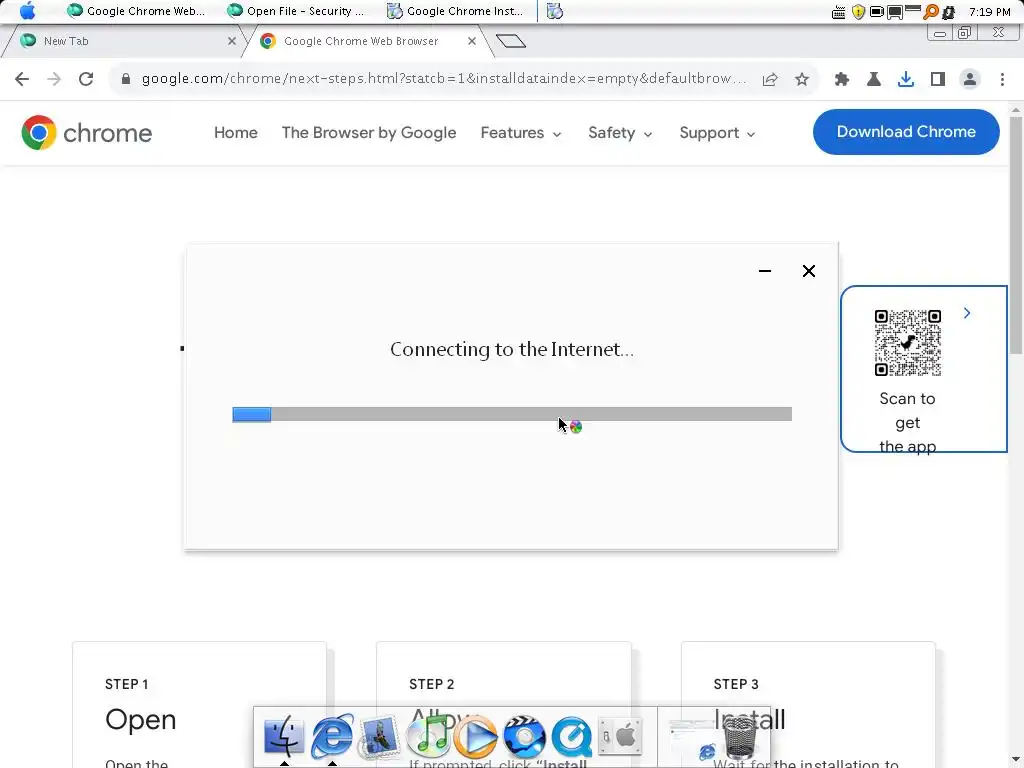The height and width of the screenshot is (768, 1024).
Task: Click the orange magnifier tray icon
Action: [931, 11]
